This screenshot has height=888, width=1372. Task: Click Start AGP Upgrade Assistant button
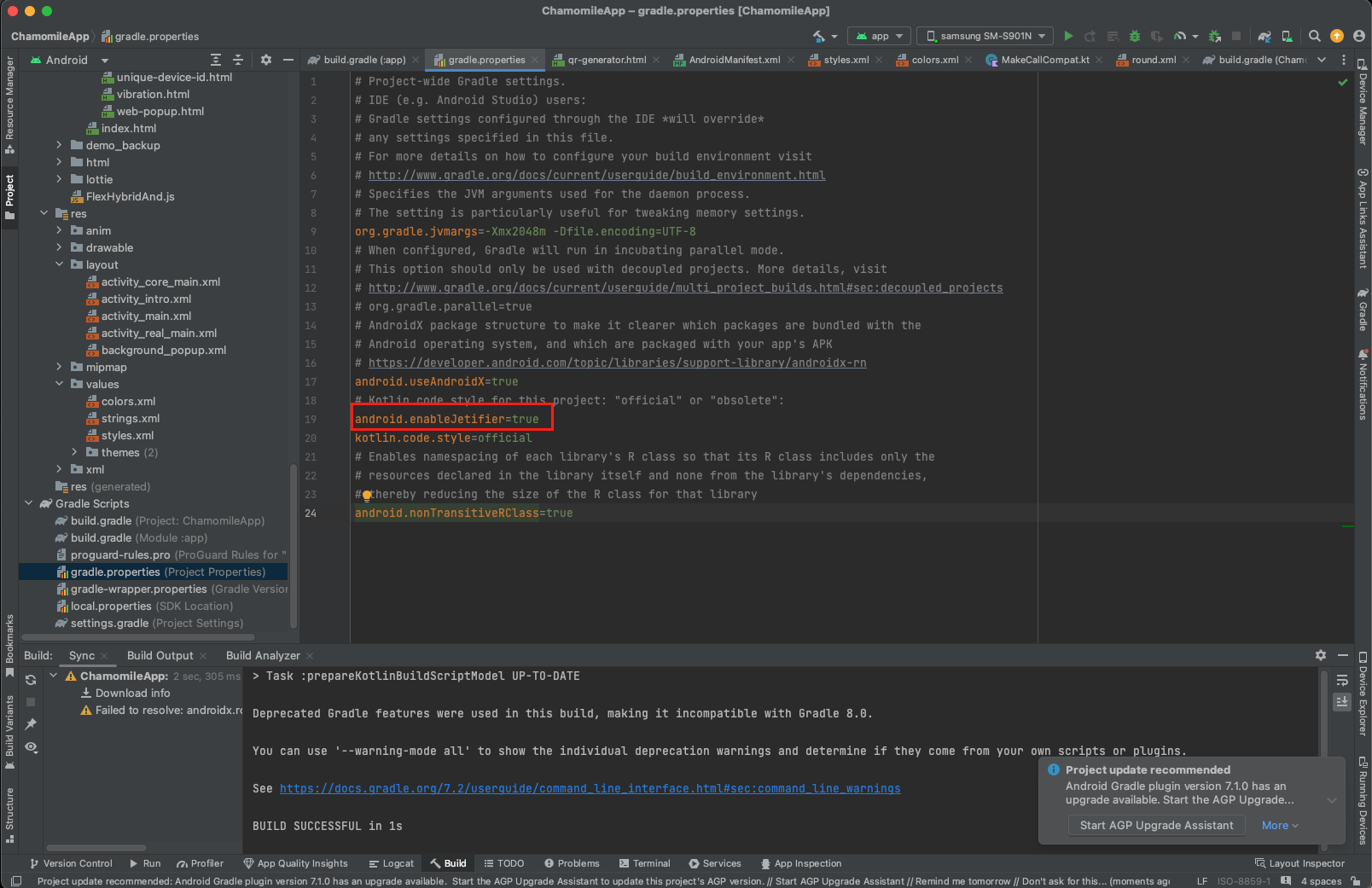point(1156,825)
